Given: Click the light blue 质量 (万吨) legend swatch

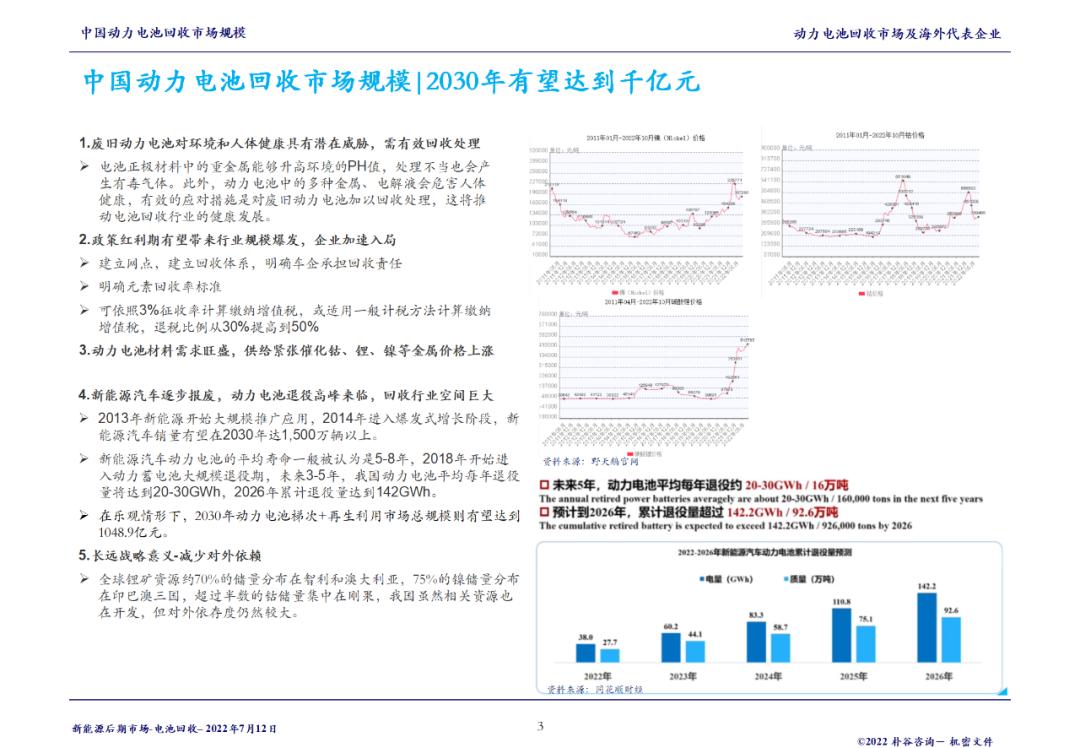Looking at the screenshot, I should click(786, 579).
